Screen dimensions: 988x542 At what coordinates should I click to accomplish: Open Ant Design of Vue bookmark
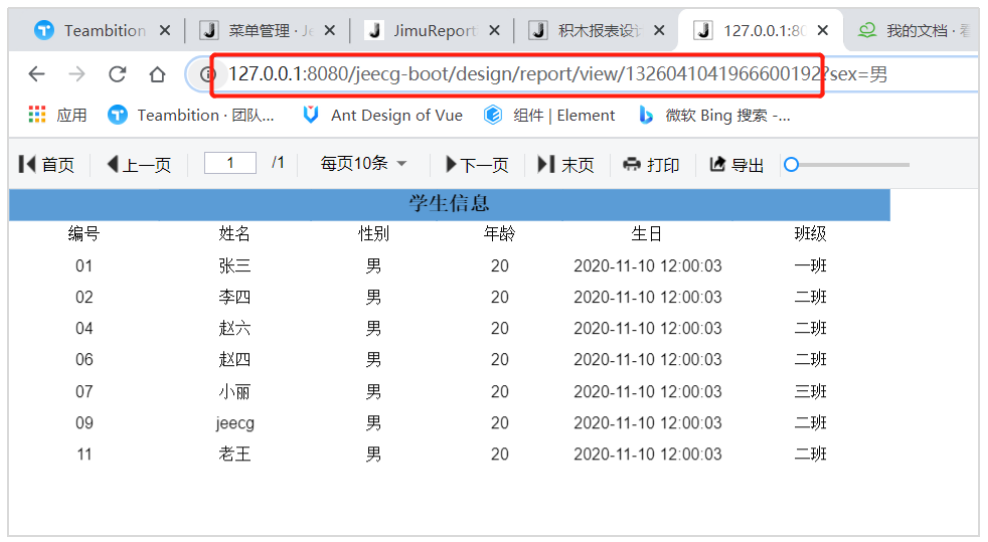(x=382, y=115)
